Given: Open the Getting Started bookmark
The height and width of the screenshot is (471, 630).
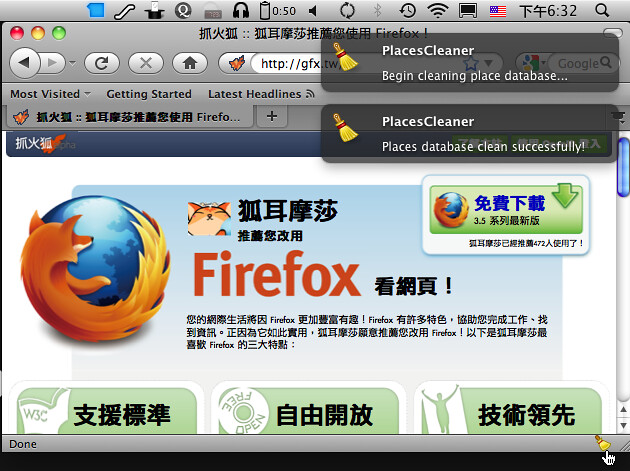Looking at the screenshot, I should pyautogui.click(x=148, y=94).
